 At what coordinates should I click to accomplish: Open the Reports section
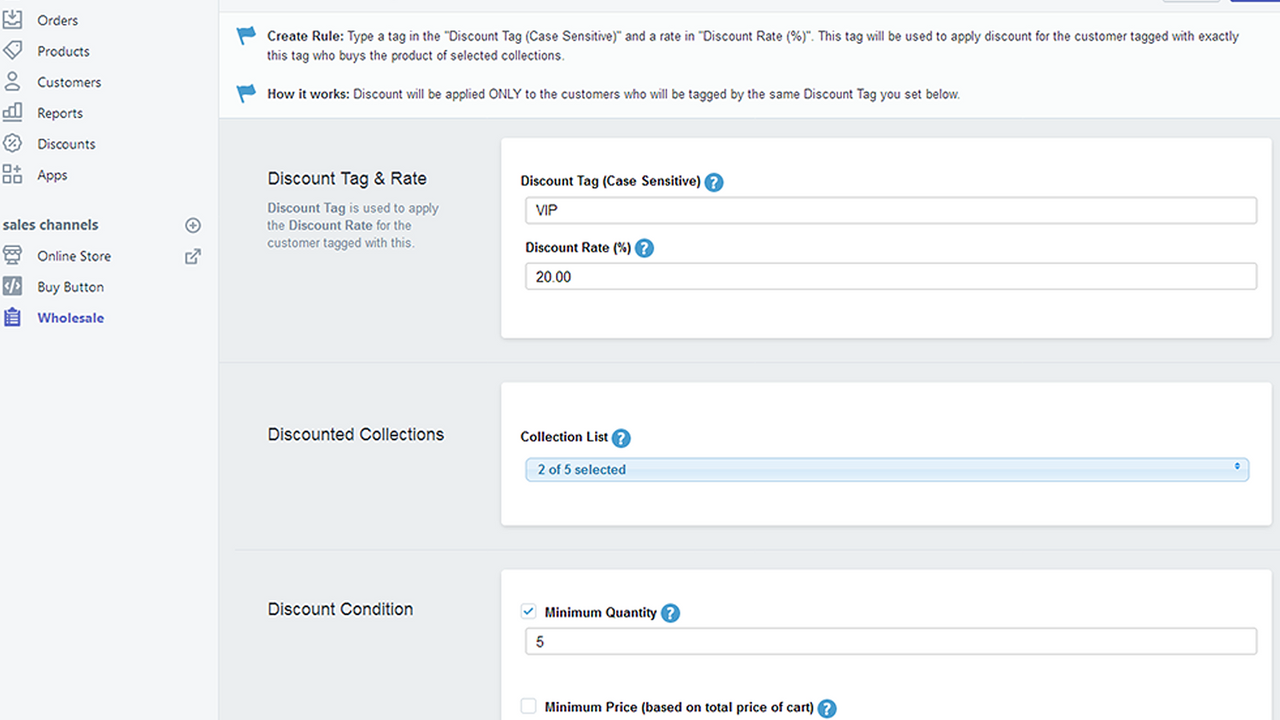coord(58,112)
